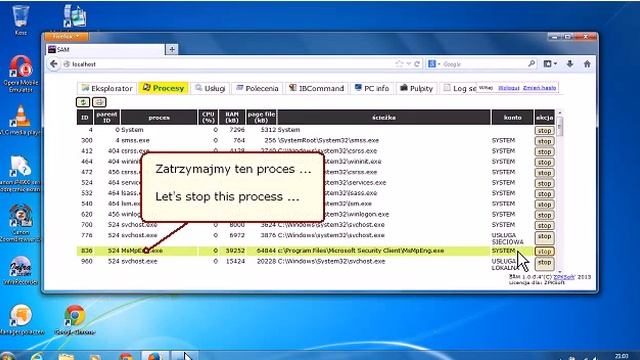Go to the browser home icon
Image resolution: width=640 pixels, height=360 pixels.
point(587,64)
